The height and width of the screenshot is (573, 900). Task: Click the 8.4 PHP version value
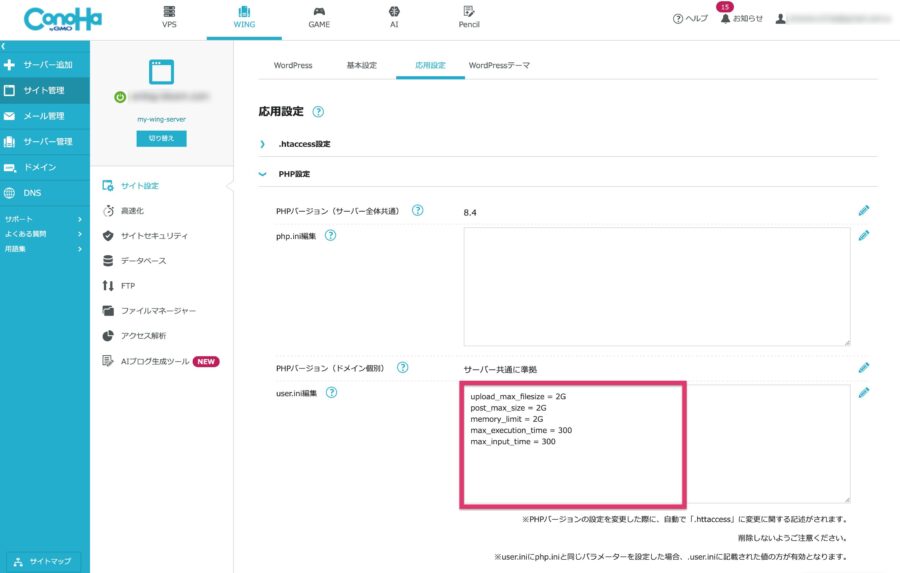pos(470,212)
